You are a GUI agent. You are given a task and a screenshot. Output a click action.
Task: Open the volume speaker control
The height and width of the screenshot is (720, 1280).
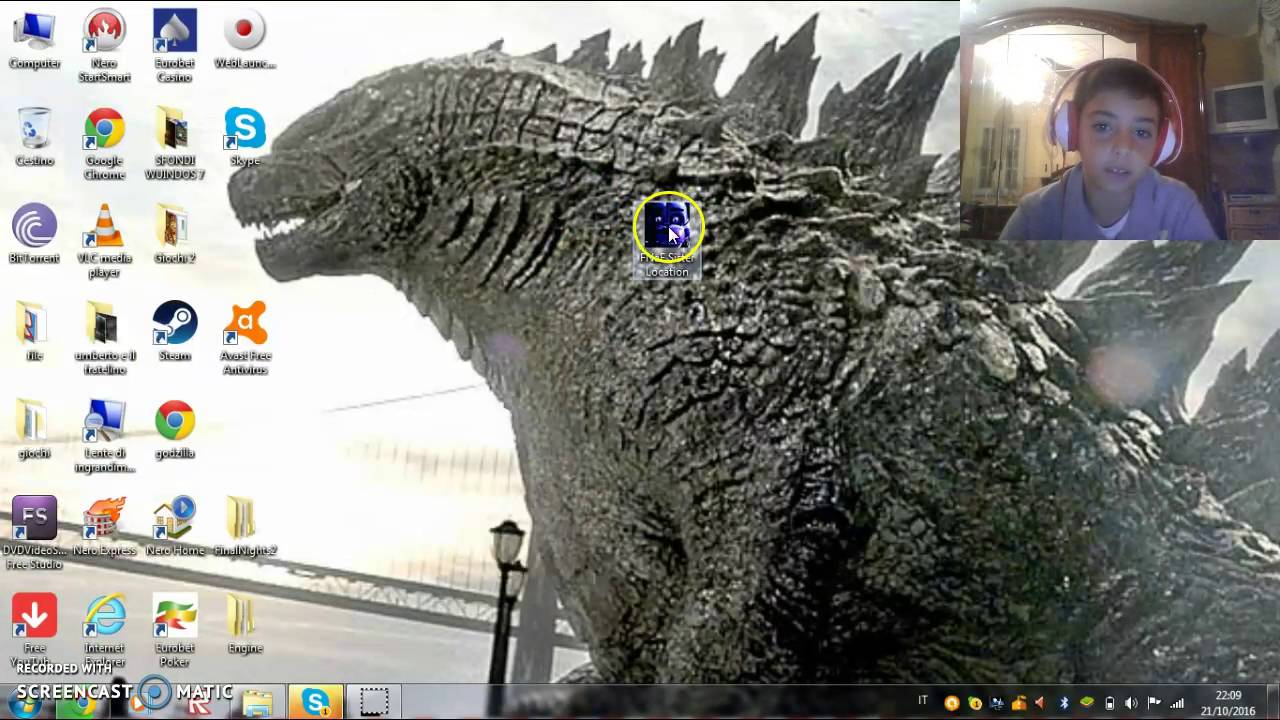click(x=1131, y=703)
